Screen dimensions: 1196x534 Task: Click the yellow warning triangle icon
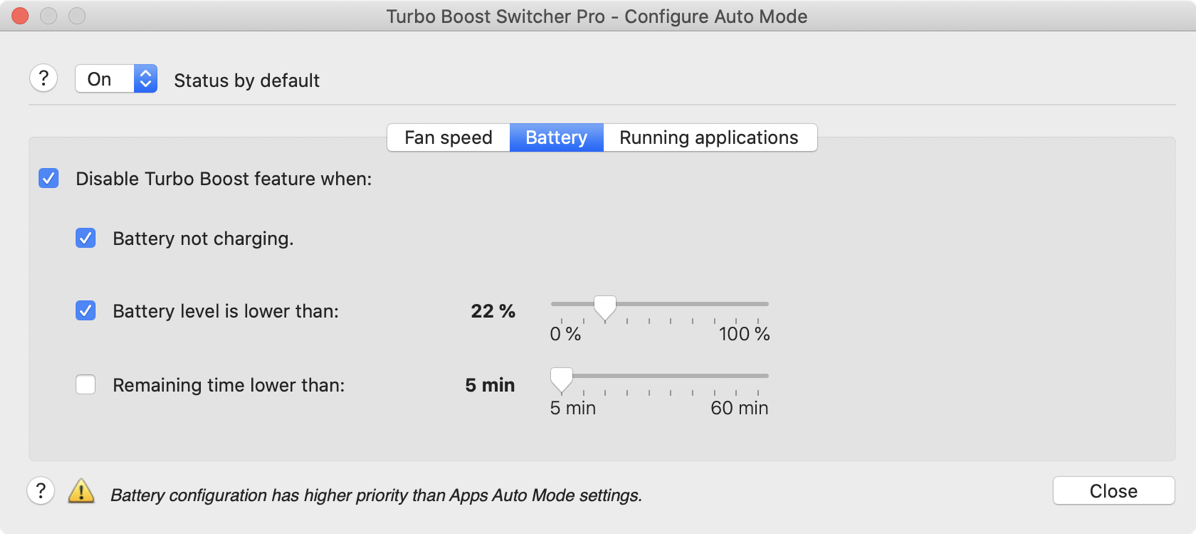click(81, 492)
